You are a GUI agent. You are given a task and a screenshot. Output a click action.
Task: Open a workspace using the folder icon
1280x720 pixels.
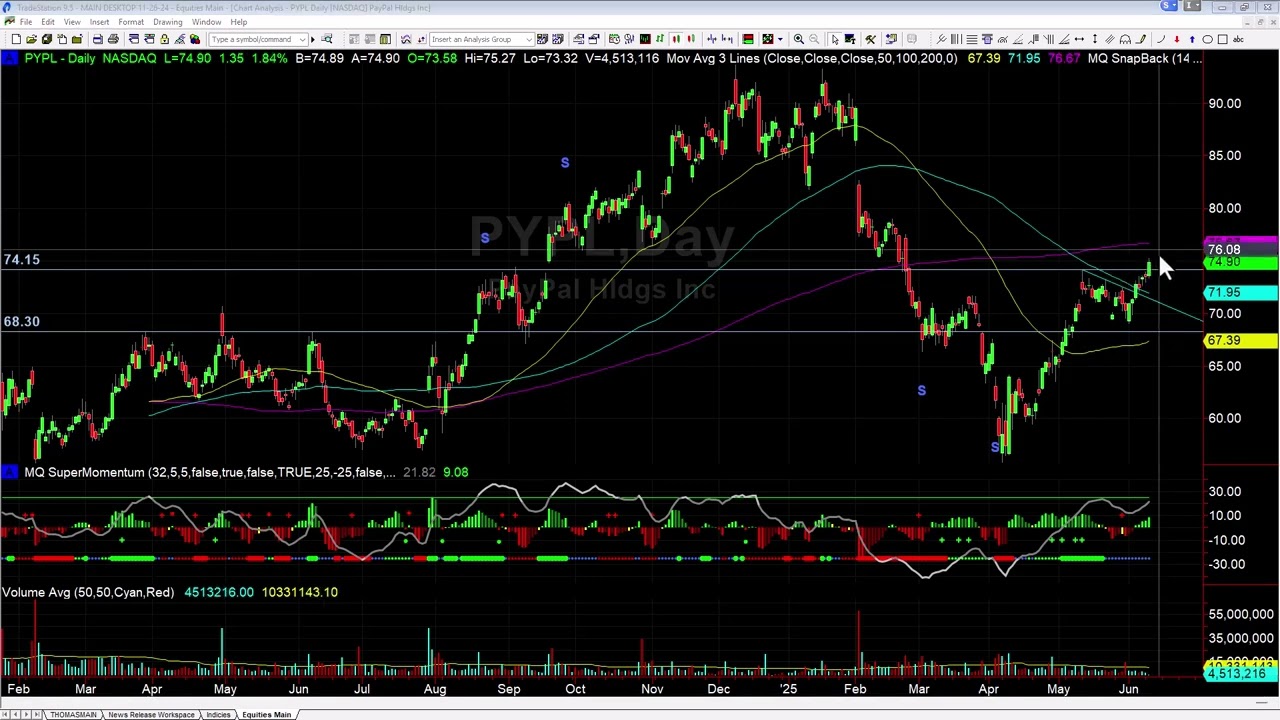[x=33, y=39]
